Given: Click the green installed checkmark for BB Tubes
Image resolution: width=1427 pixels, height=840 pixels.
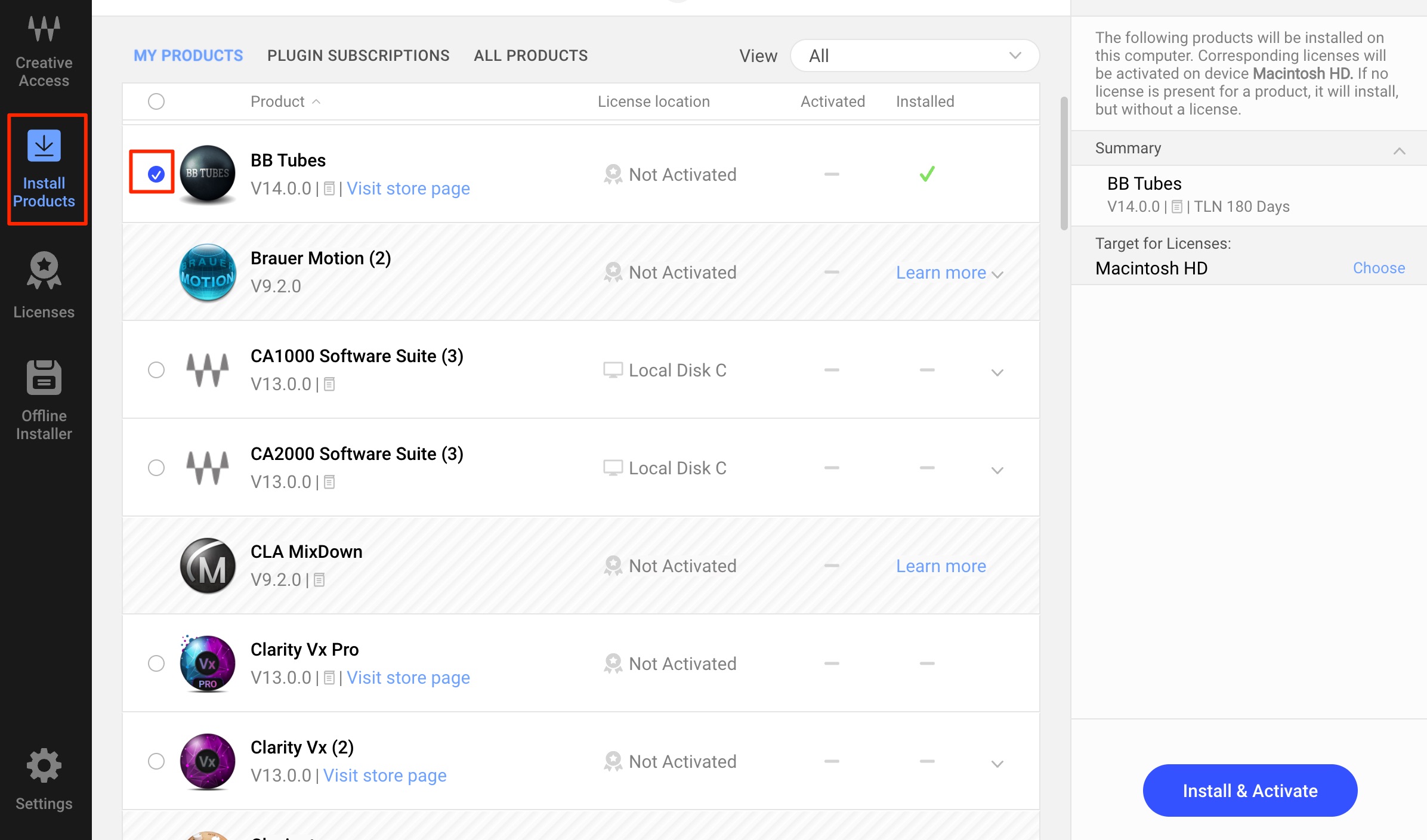Looking at the screenshot, I should [927, 174].
